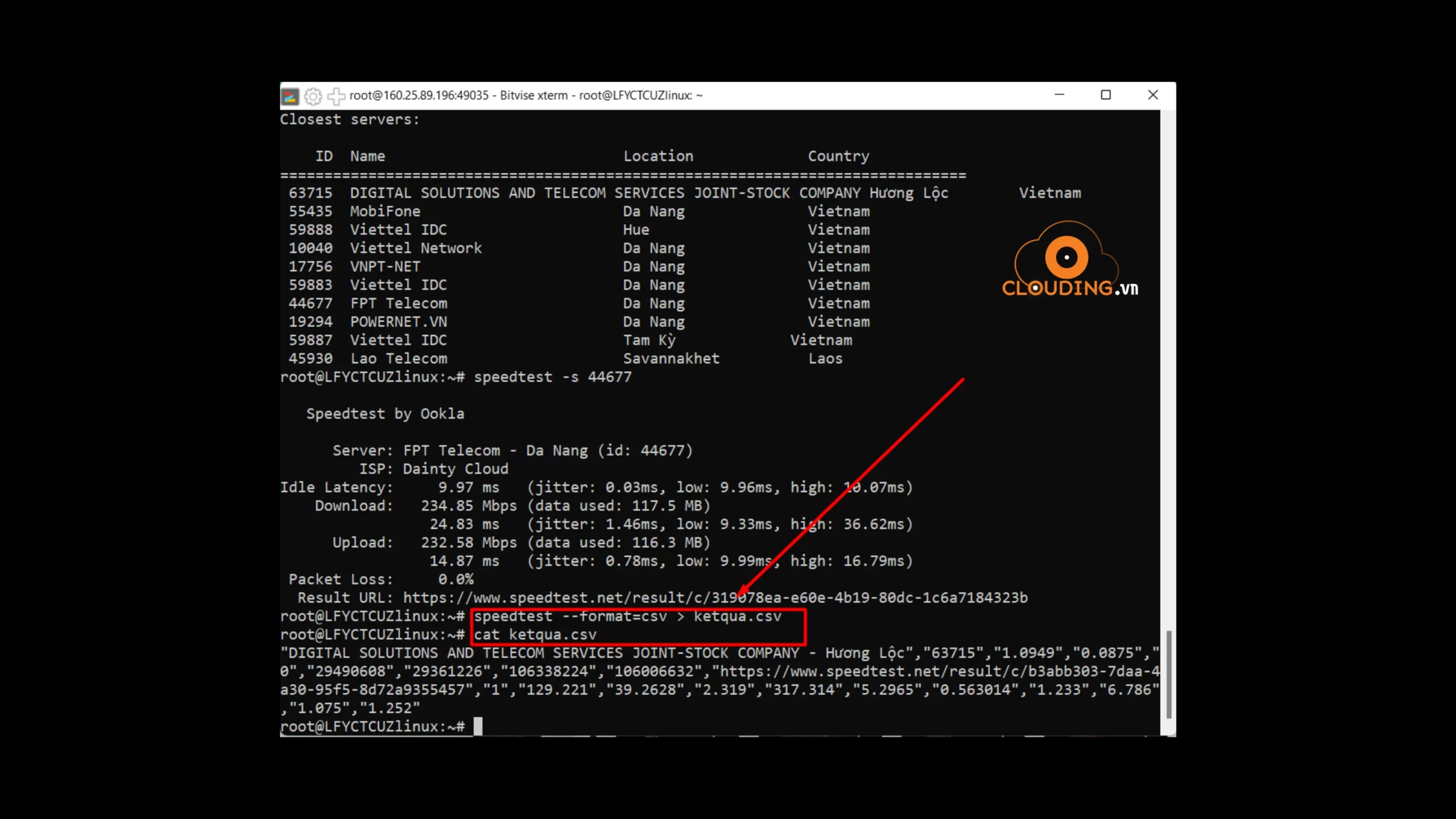
Task: Click upload latency value '14.87 ms'
Action: (464, 561)
